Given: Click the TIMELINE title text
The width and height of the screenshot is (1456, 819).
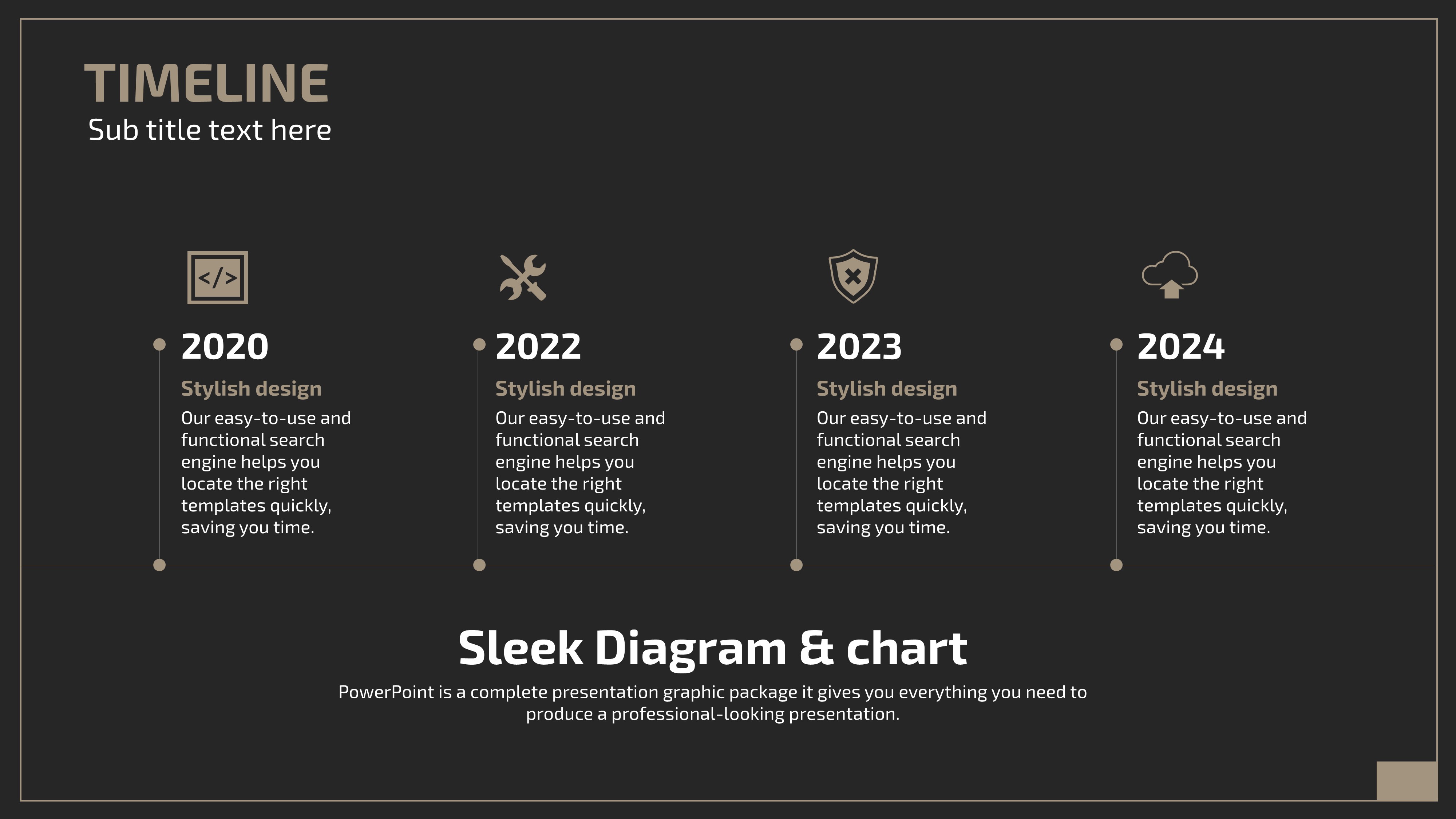Looking at the screenshot, I should coord(206,83).
